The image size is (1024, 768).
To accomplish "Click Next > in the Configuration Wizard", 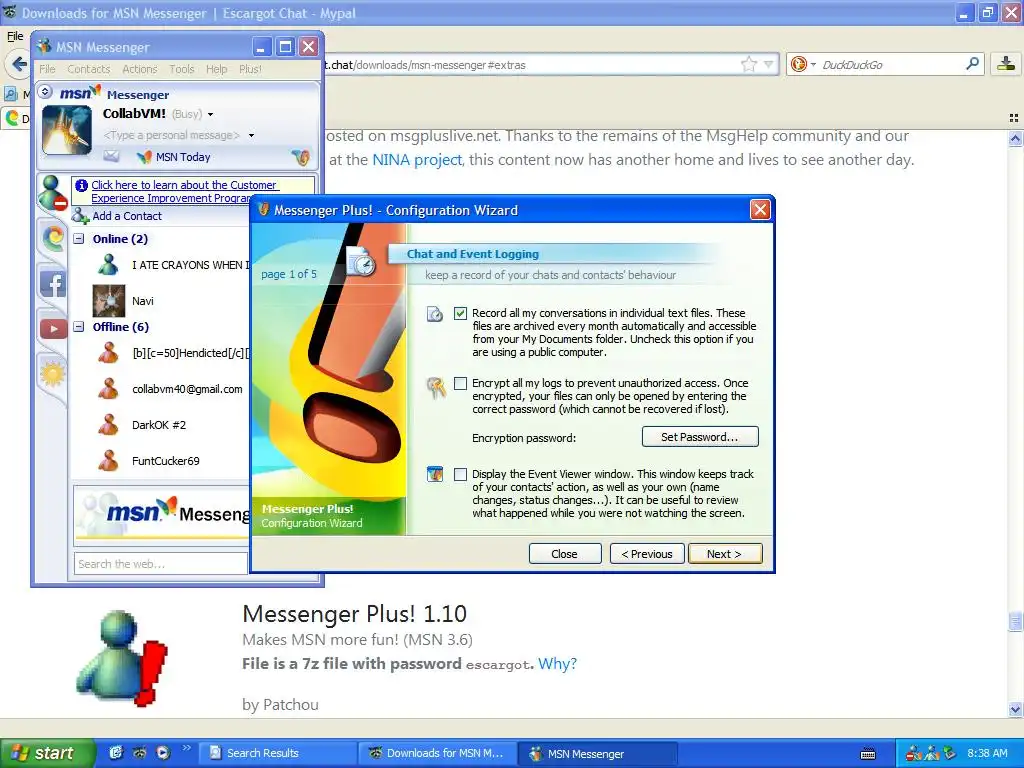I will click(x=724, y=554).
